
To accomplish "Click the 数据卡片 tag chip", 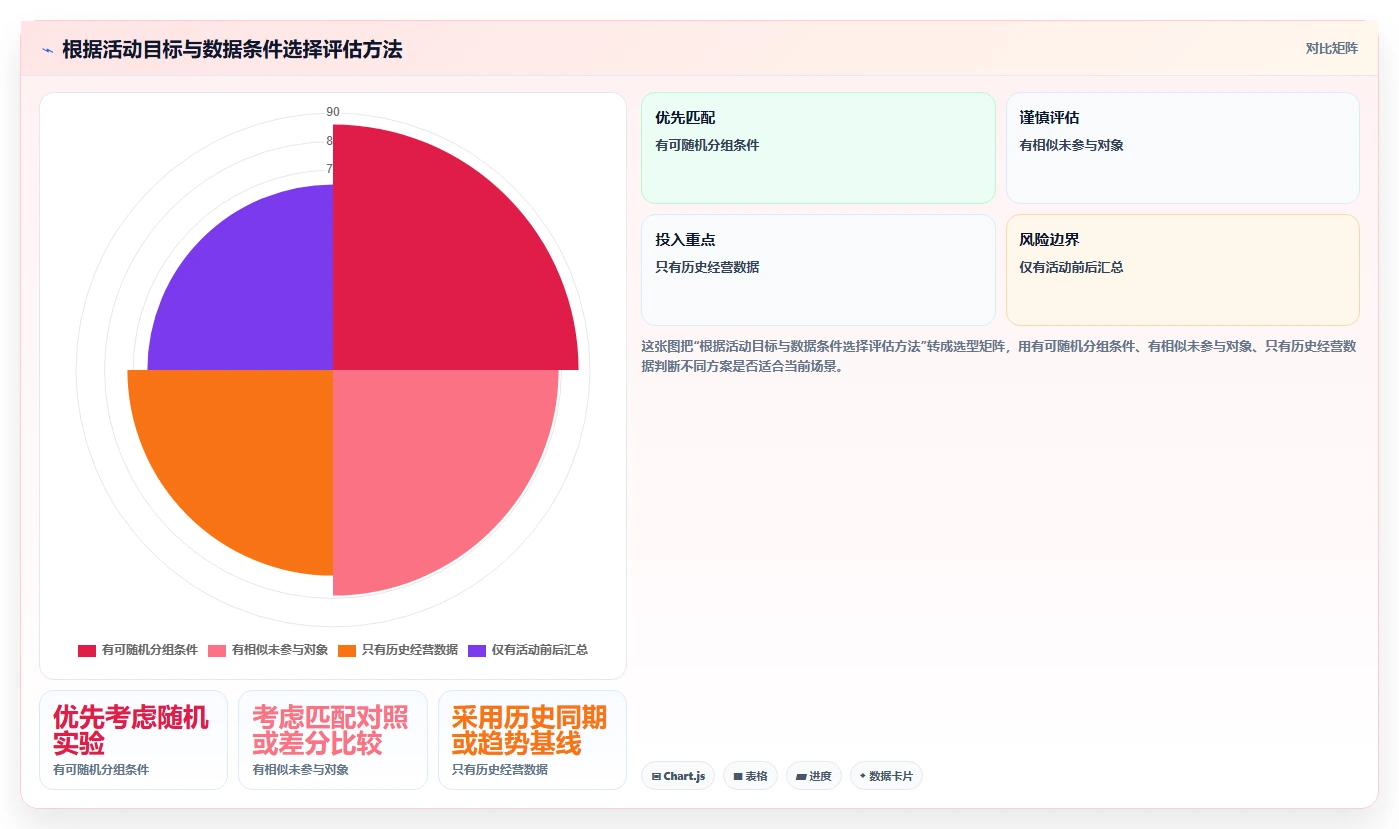I will (x=886, y=776).
